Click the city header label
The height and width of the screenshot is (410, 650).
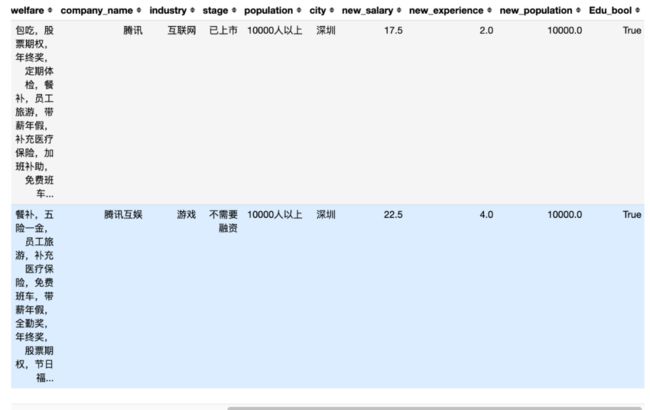click(x=318, y=10)
